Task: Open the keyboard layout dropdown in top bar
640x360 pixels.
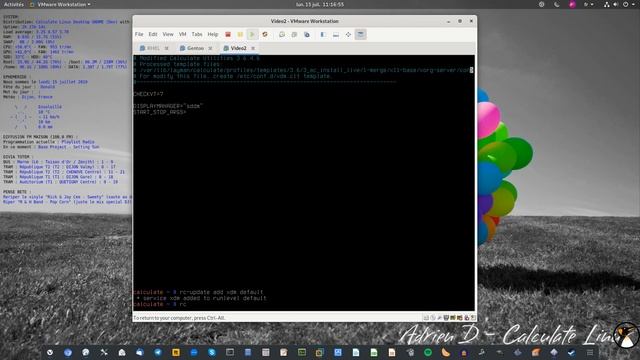Action: pyautogui.click(x=588, y=4)
